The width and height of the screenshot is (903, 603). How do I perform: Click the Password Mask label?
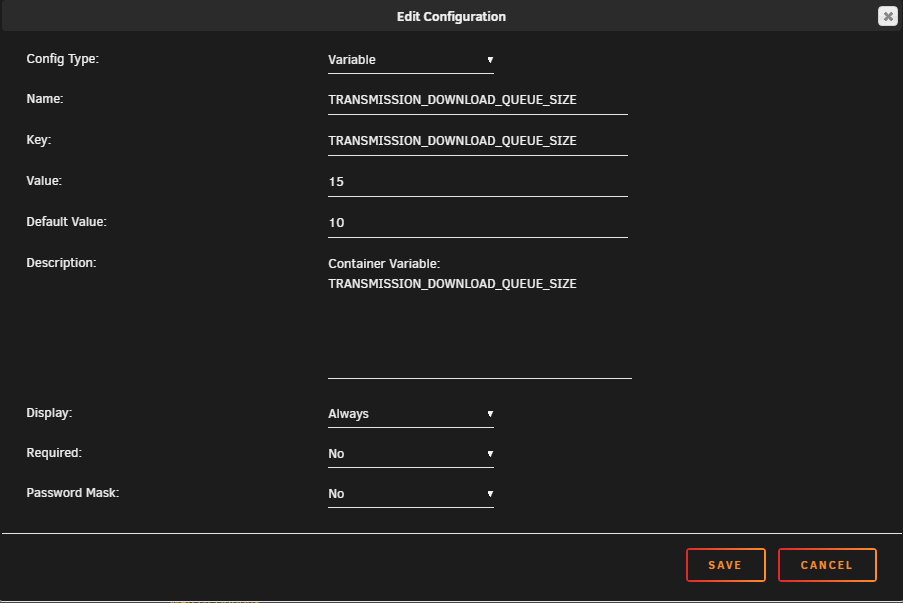[x=73, y=492]
